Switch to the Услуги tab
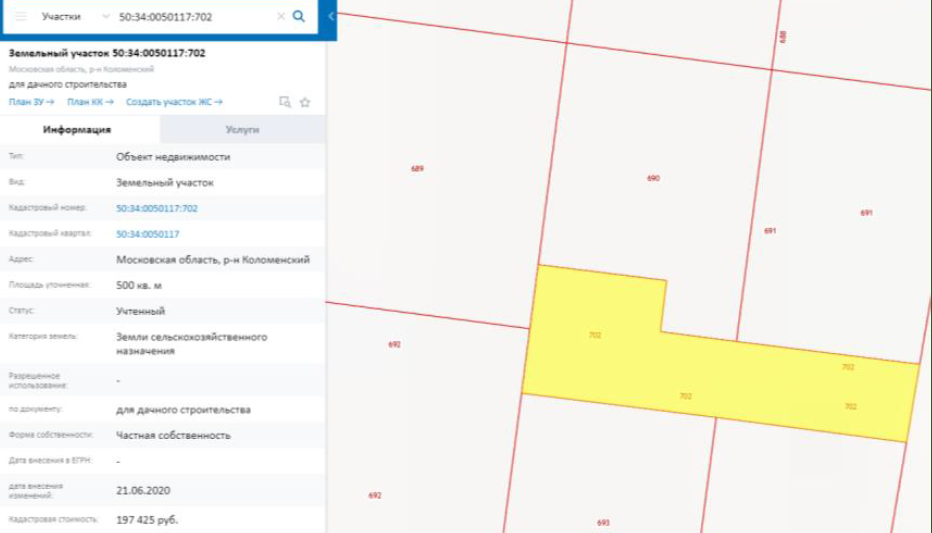Viewport: 932px width, 533px height. (242, 130)
